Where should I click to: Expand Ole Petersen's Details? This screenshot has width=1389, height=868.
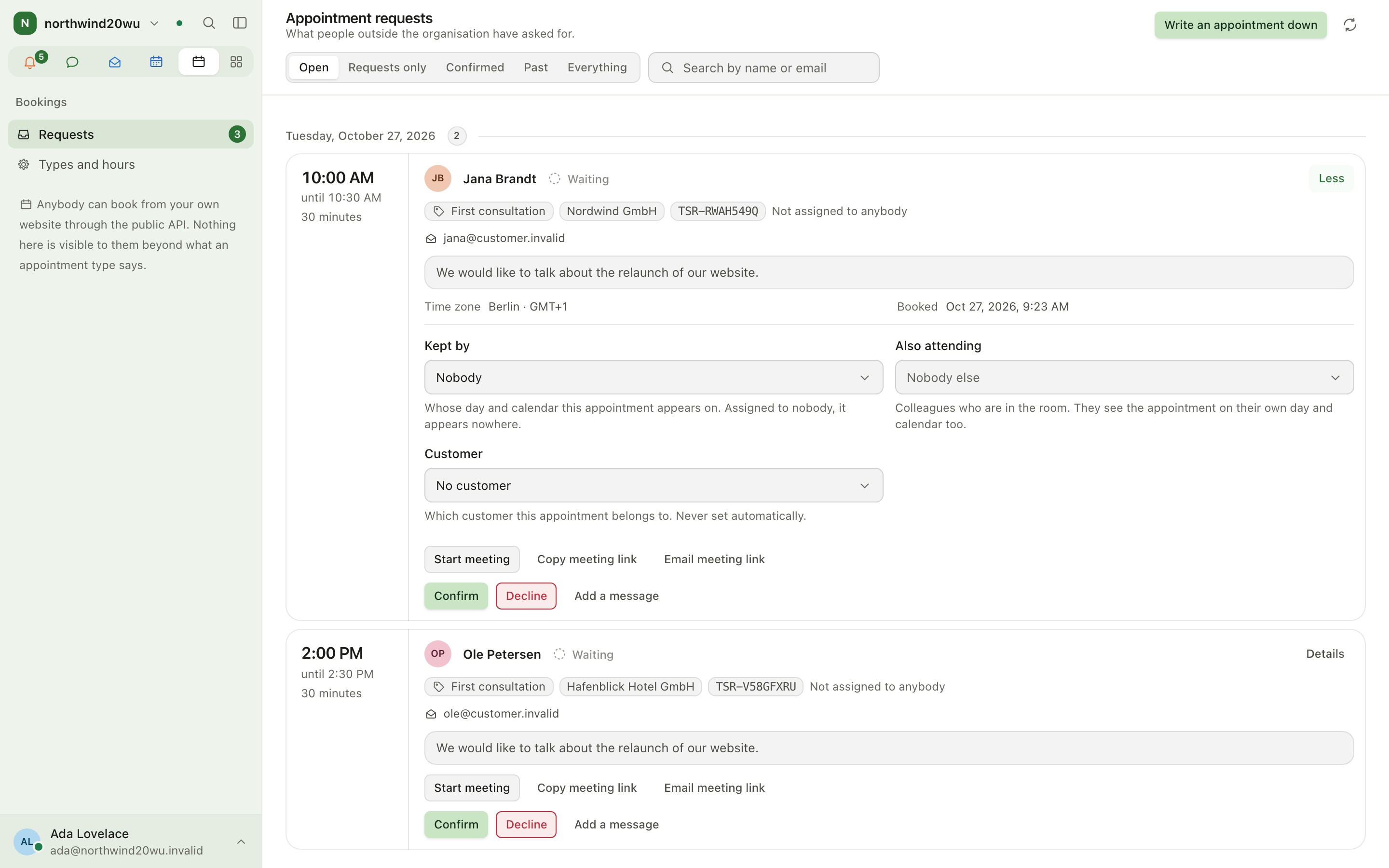1325,654
